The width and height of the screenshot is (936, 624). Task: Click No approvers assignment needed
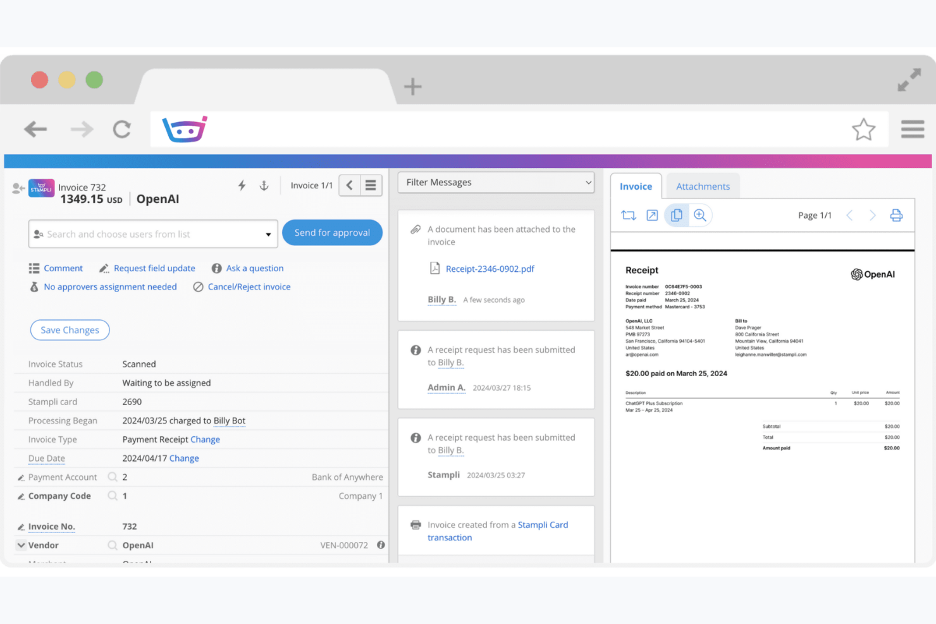(x=110, y=287)
